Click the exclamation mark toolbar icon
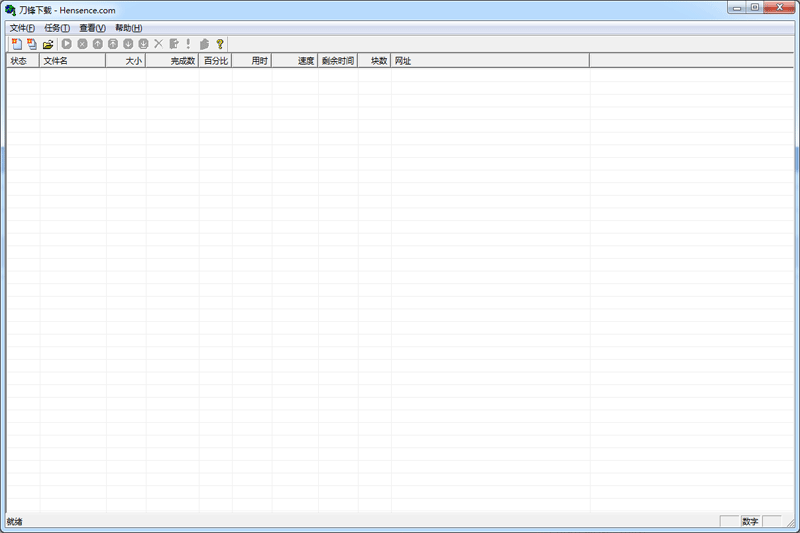This screenshot has height=533, width=800. (x=188, y=44)
